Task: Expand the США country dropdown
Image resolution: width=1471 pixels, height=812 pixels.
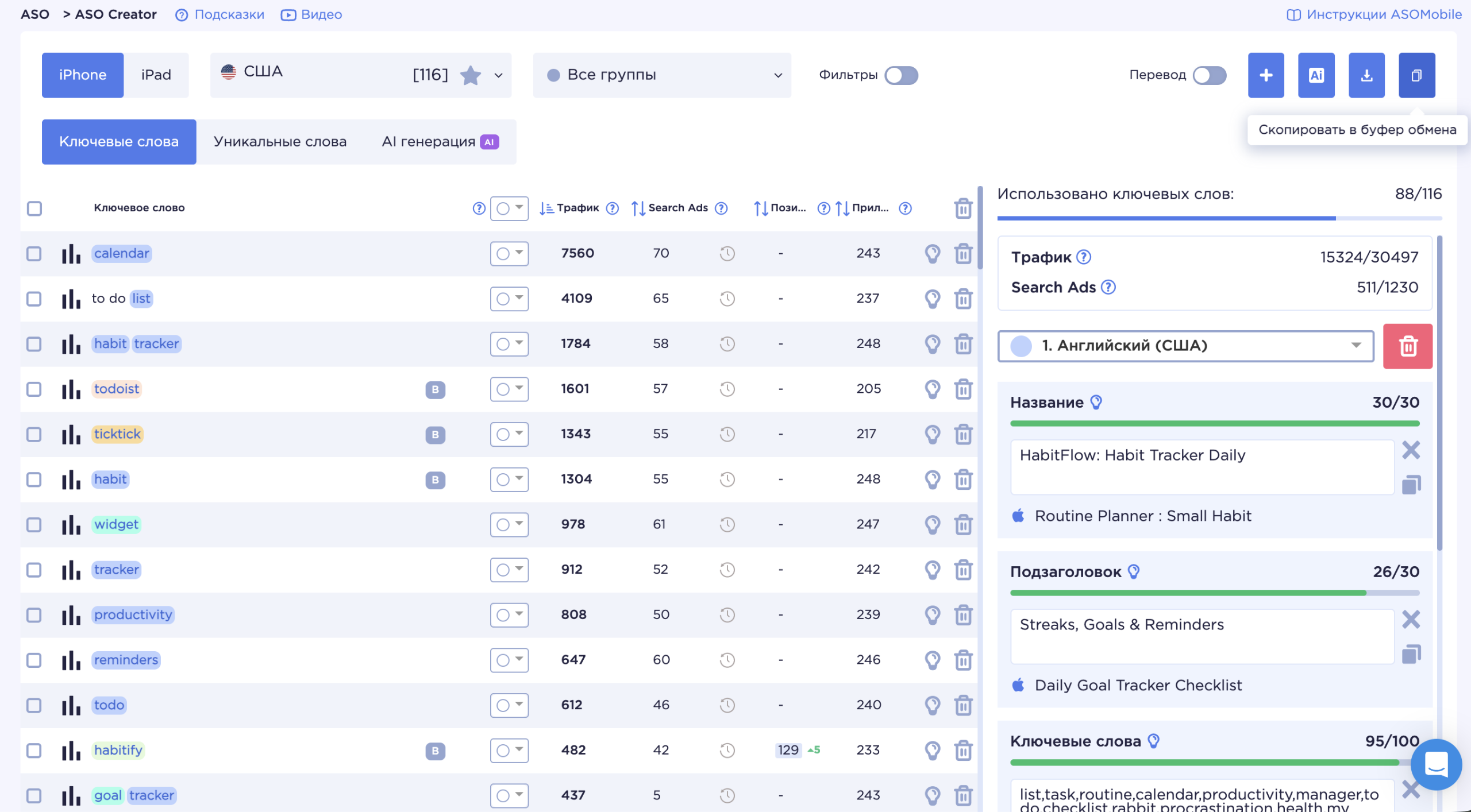Action: pyautogui.click(x=361, y=75)
